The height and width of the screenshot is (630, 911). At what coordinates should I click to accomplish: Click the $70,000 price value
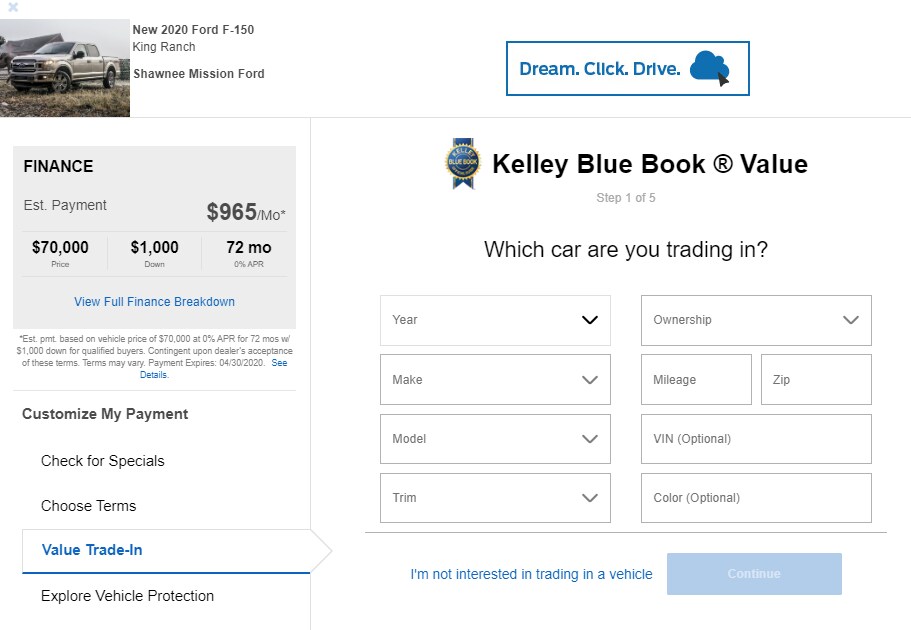click(x=60, y=248)
